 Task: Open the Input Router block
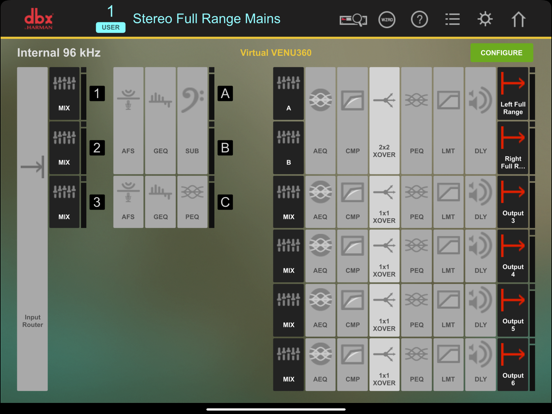tap(32, 229)
